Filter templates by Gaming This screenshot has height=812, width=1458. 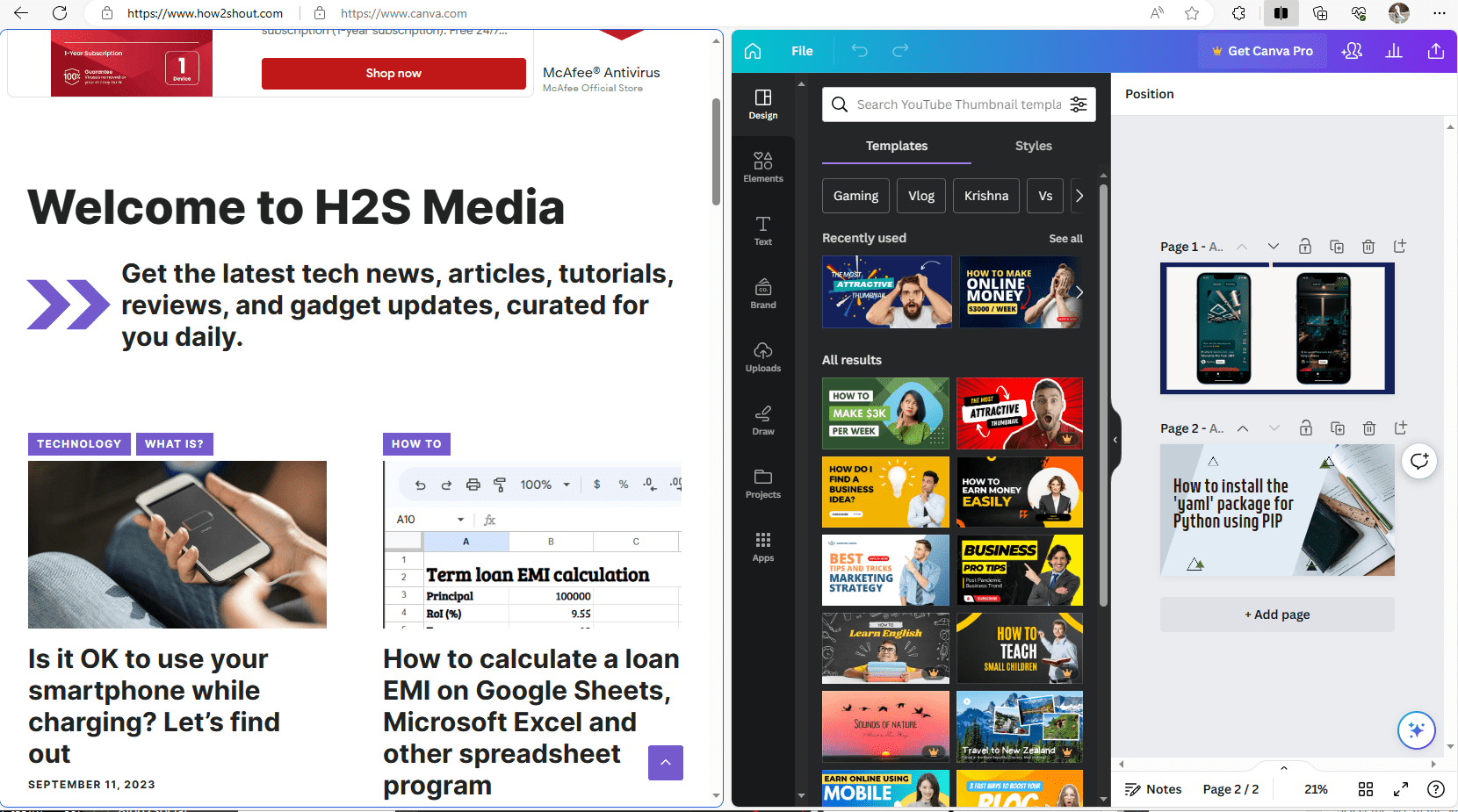coord(855,196)
